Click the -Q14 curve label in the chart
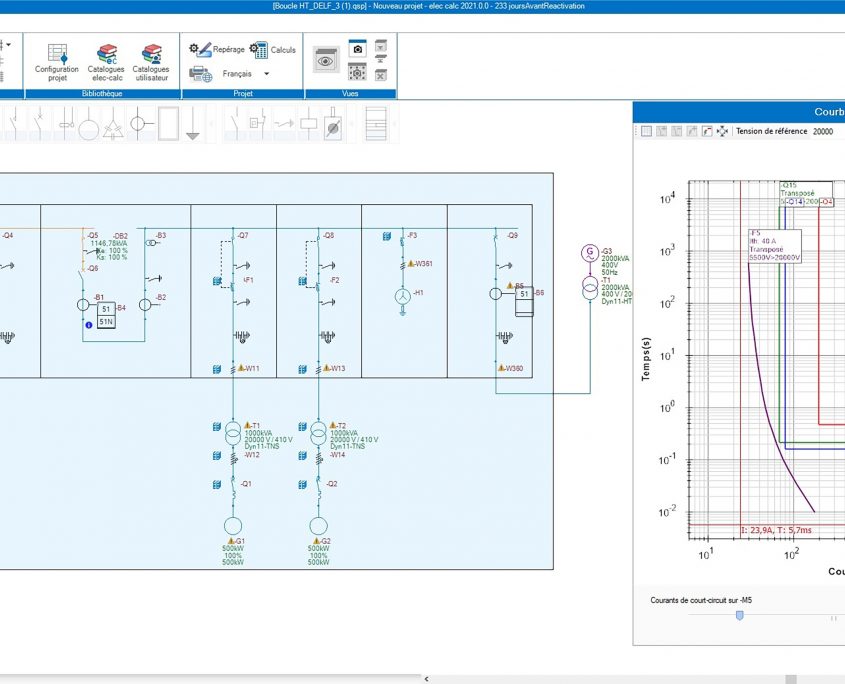Screen dimensions: 845x684 tap(794, 202)
